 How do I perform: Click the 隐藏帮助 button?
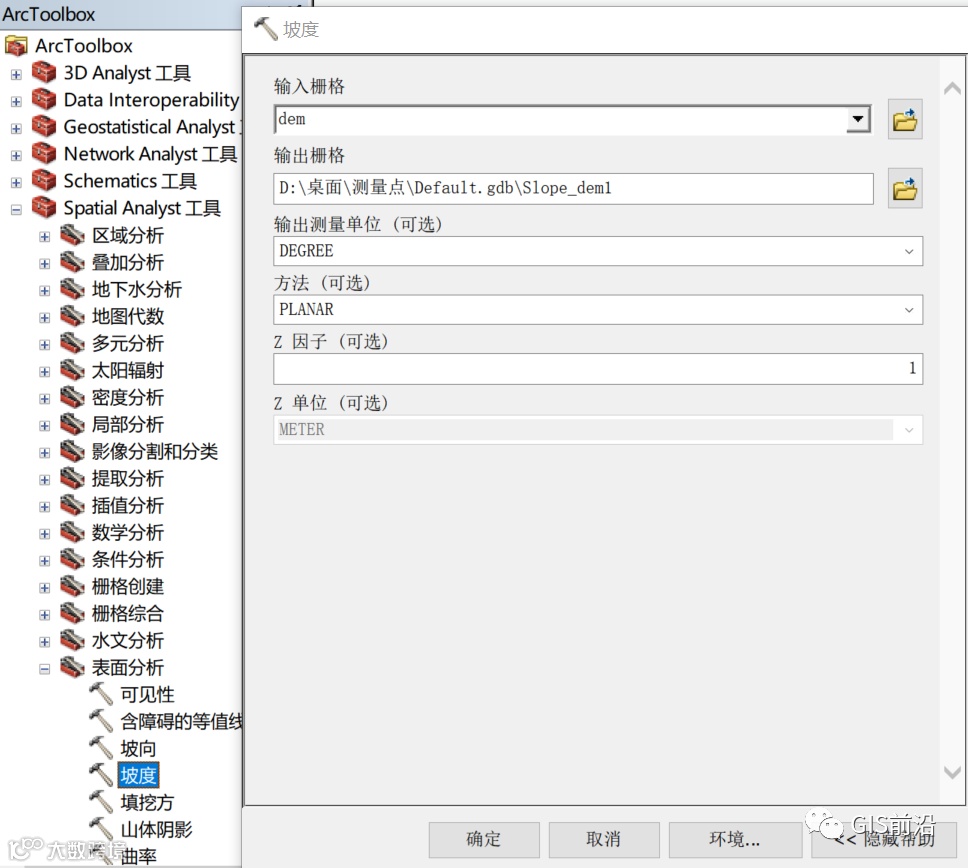[x=884, y=840]
